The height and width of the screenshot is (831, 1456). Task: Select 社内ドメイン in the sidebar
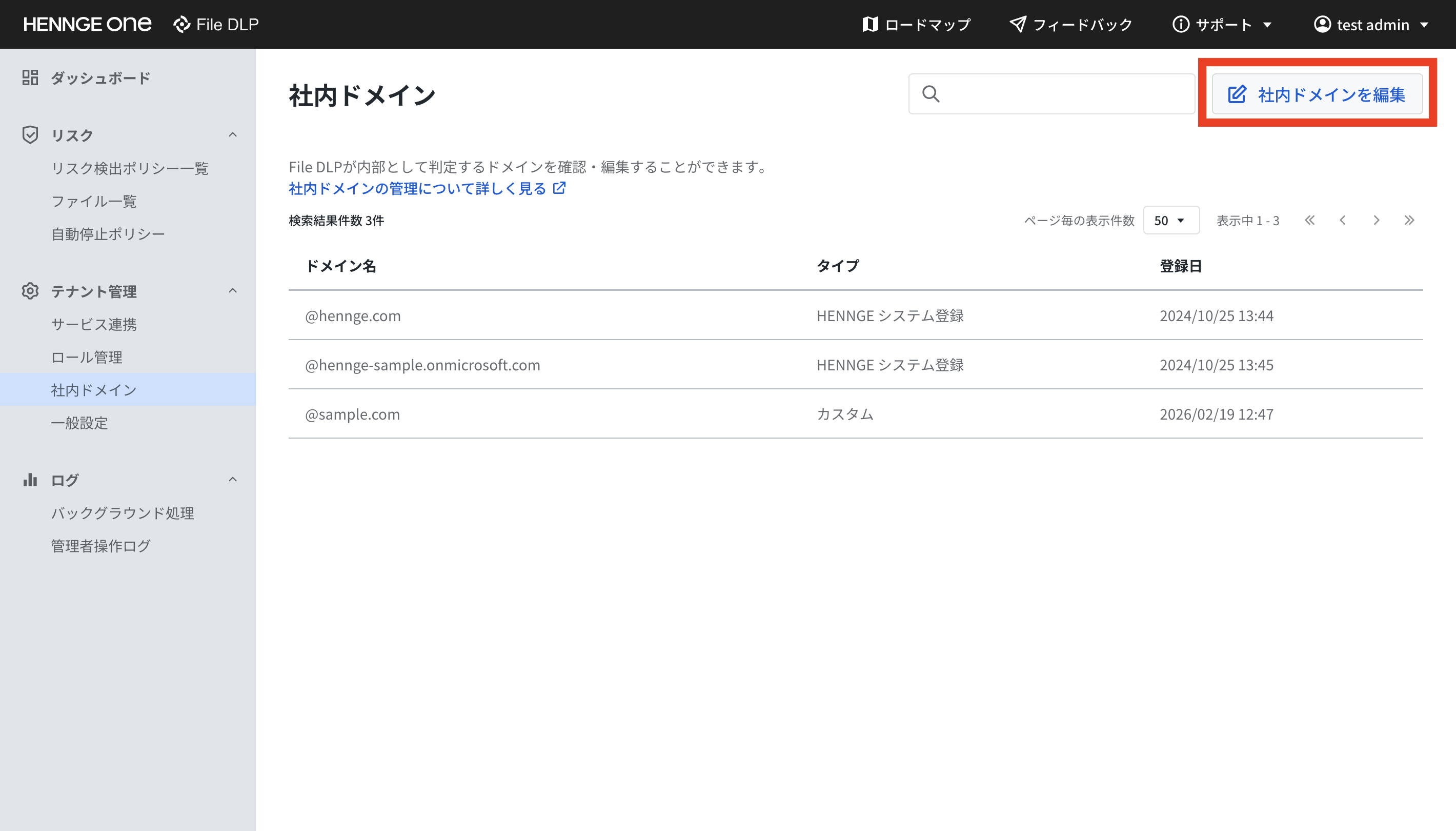[x=128, y=390]
